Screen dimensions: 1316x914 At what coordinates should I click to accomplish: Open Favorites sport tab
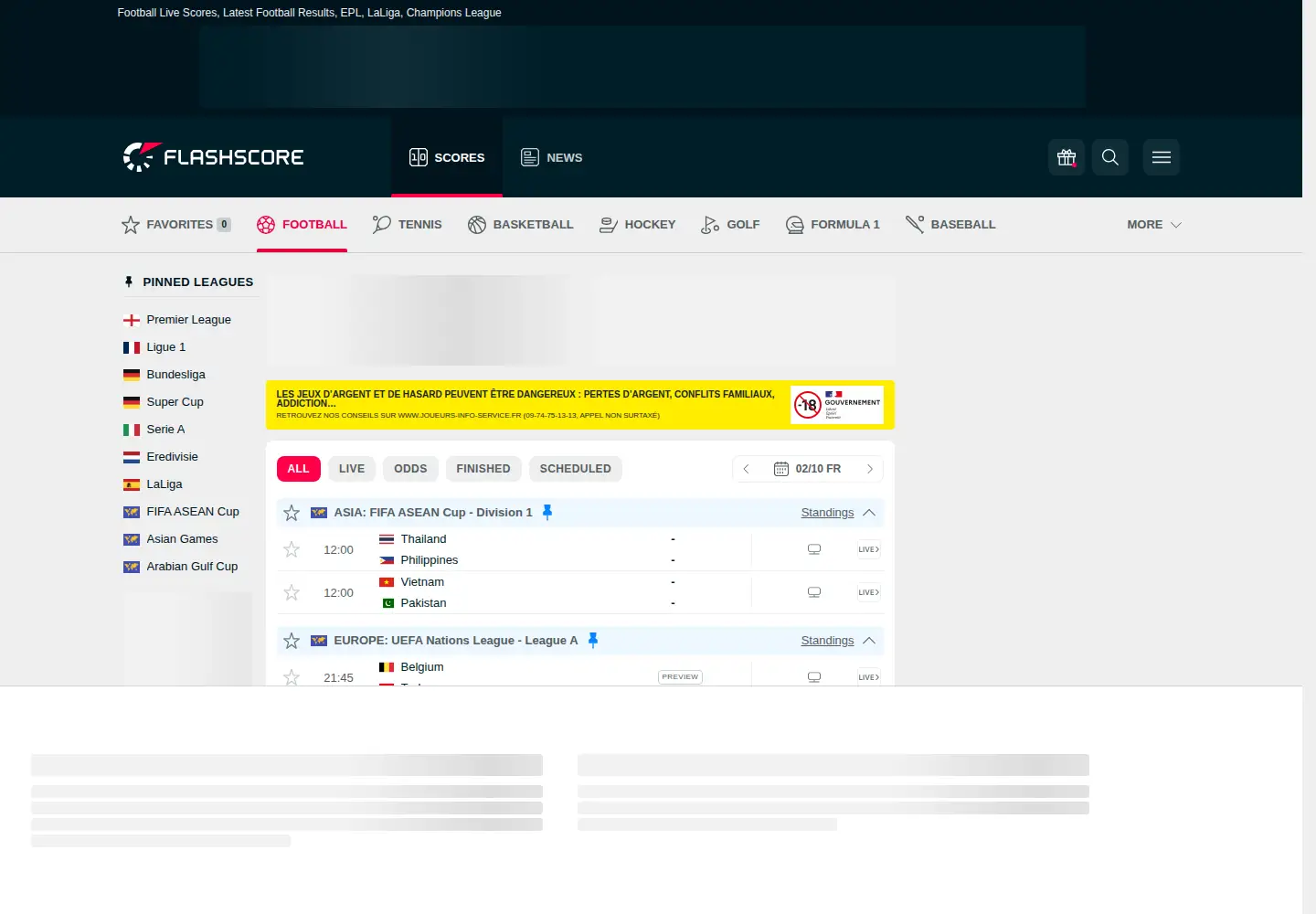point(176,225)
